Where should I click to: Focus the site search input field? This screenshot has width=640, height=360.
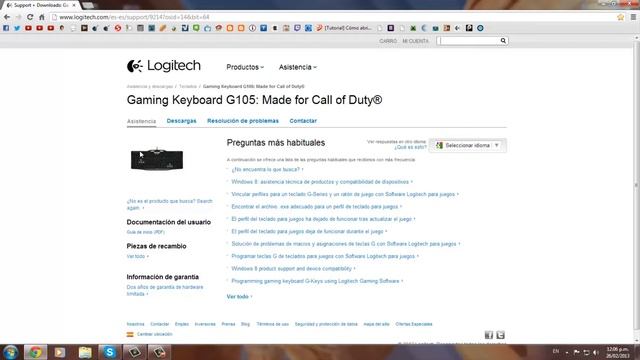point(469,41)
